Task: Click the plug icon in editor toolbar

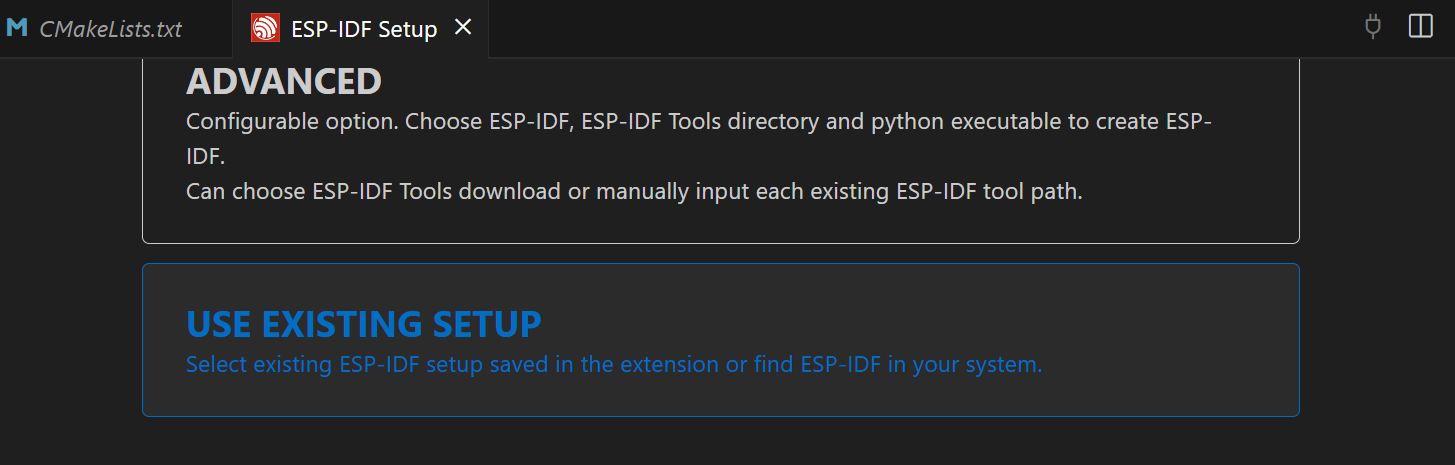Action: coord(1373,27)
